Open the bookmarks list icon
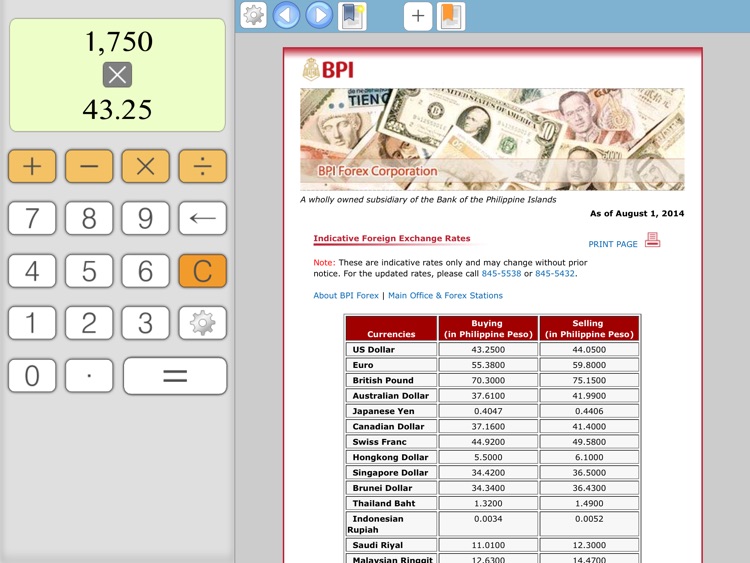The width and height of the screenshot is (750, 563). click(x=352, y=16)
